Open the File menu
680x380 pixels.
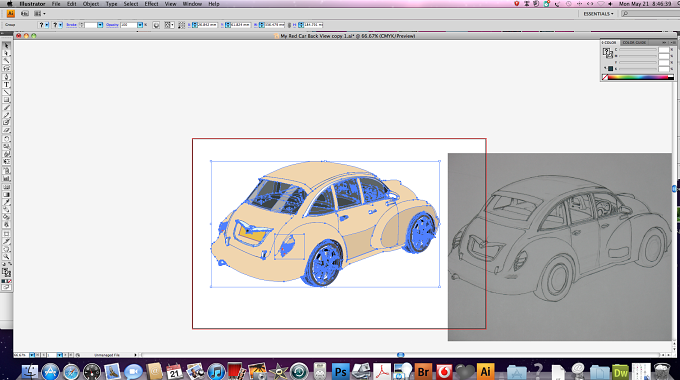point(56,3)
